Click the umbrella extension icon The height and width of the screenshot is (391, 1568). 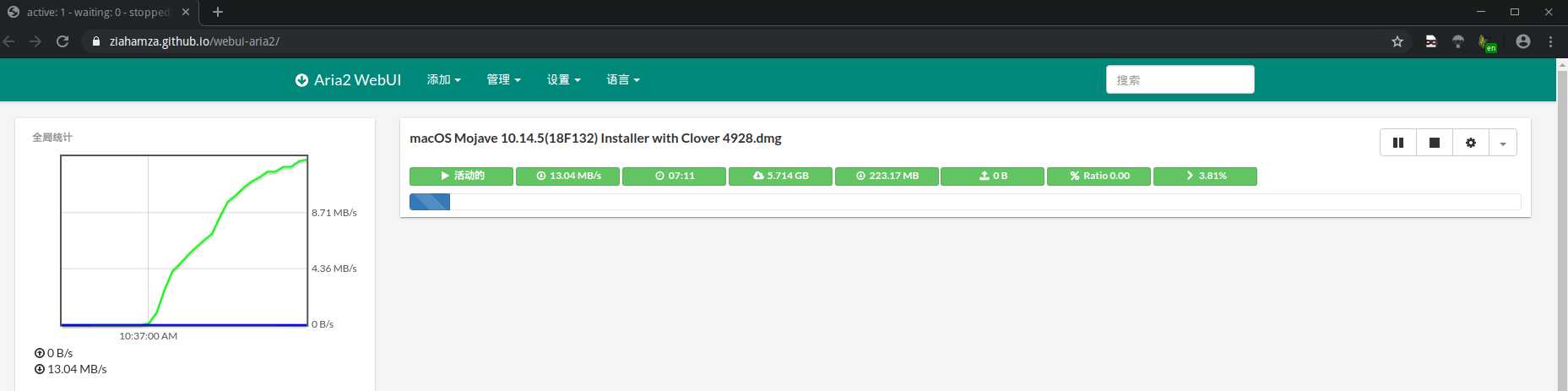coord(1458,41)
